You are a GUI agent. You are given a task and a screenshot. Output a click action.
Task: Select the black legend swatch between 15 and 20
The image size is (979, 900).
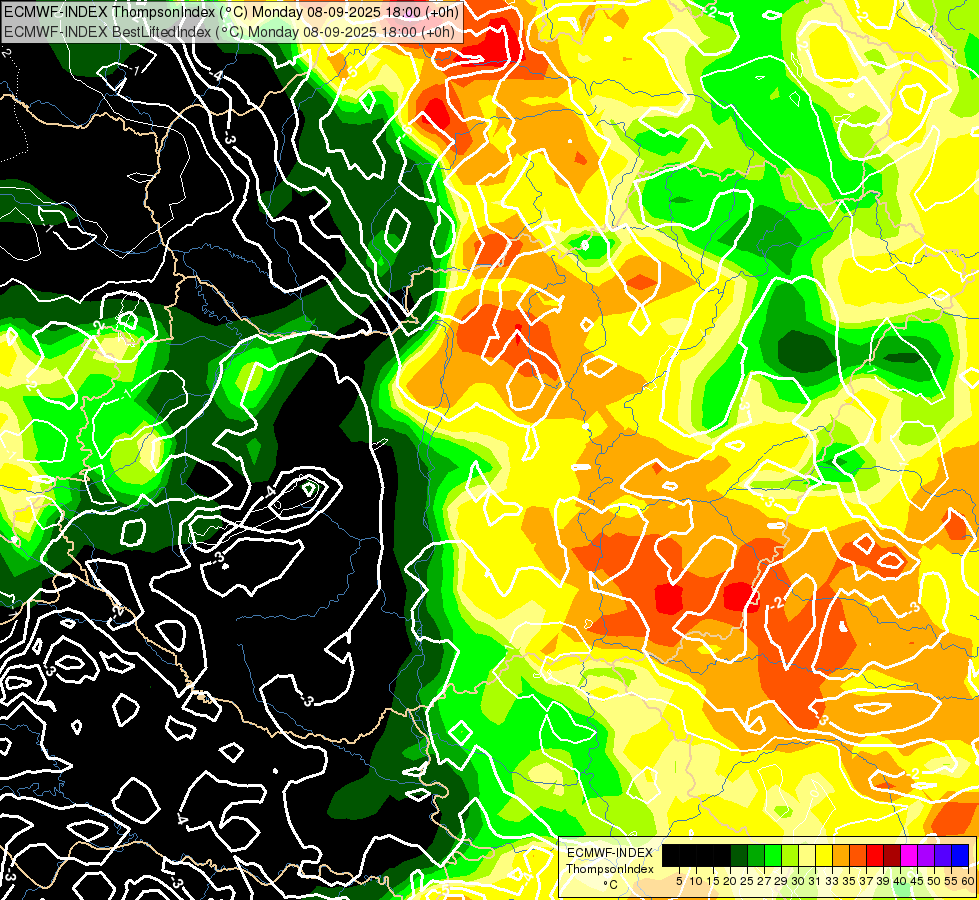(x=722, y=855)
